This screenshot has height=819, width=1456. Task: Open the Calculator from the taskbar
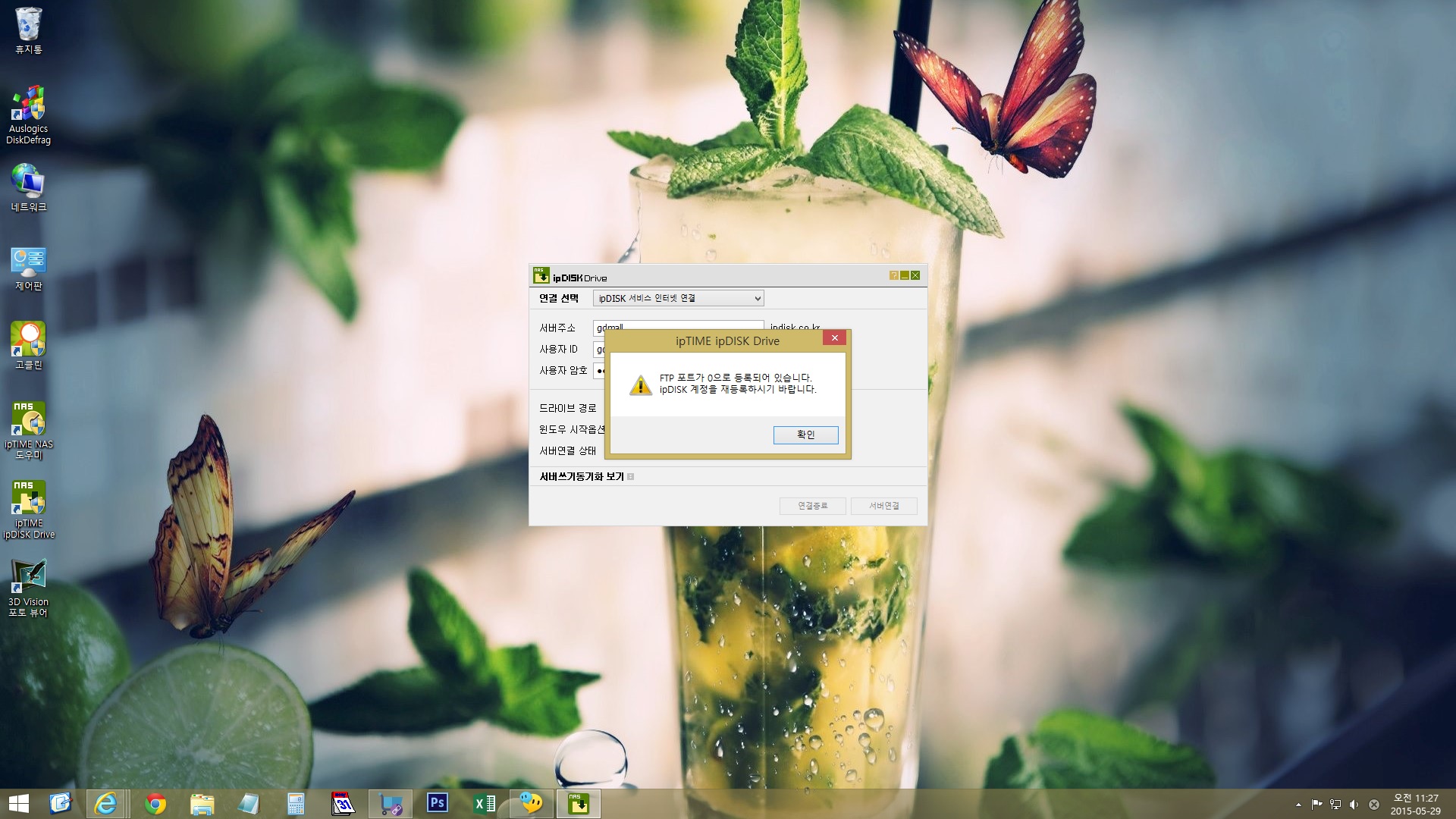coord(296,804)
